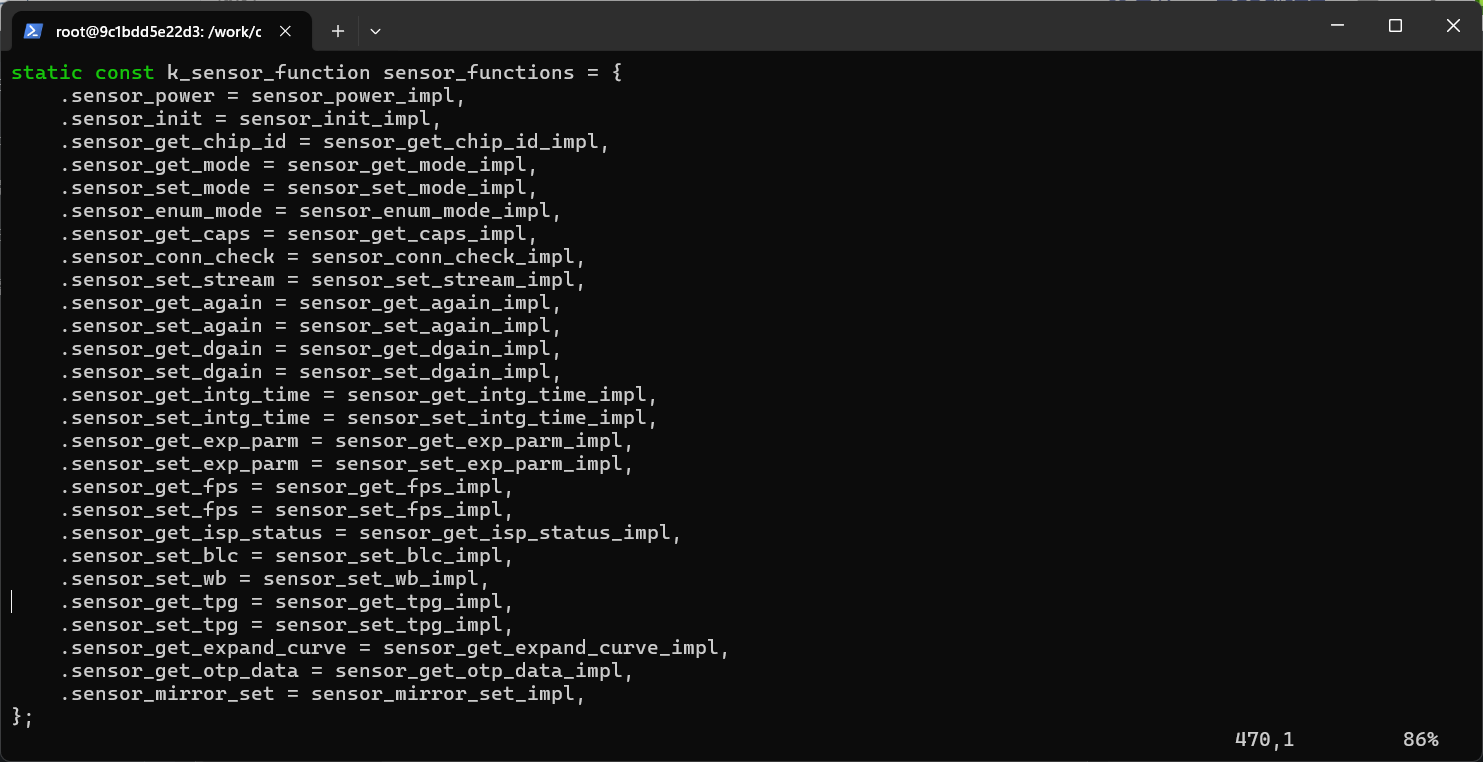Open a new tab with the plus button
This screenshot has width=1483, height=762.
click(338, 31)
